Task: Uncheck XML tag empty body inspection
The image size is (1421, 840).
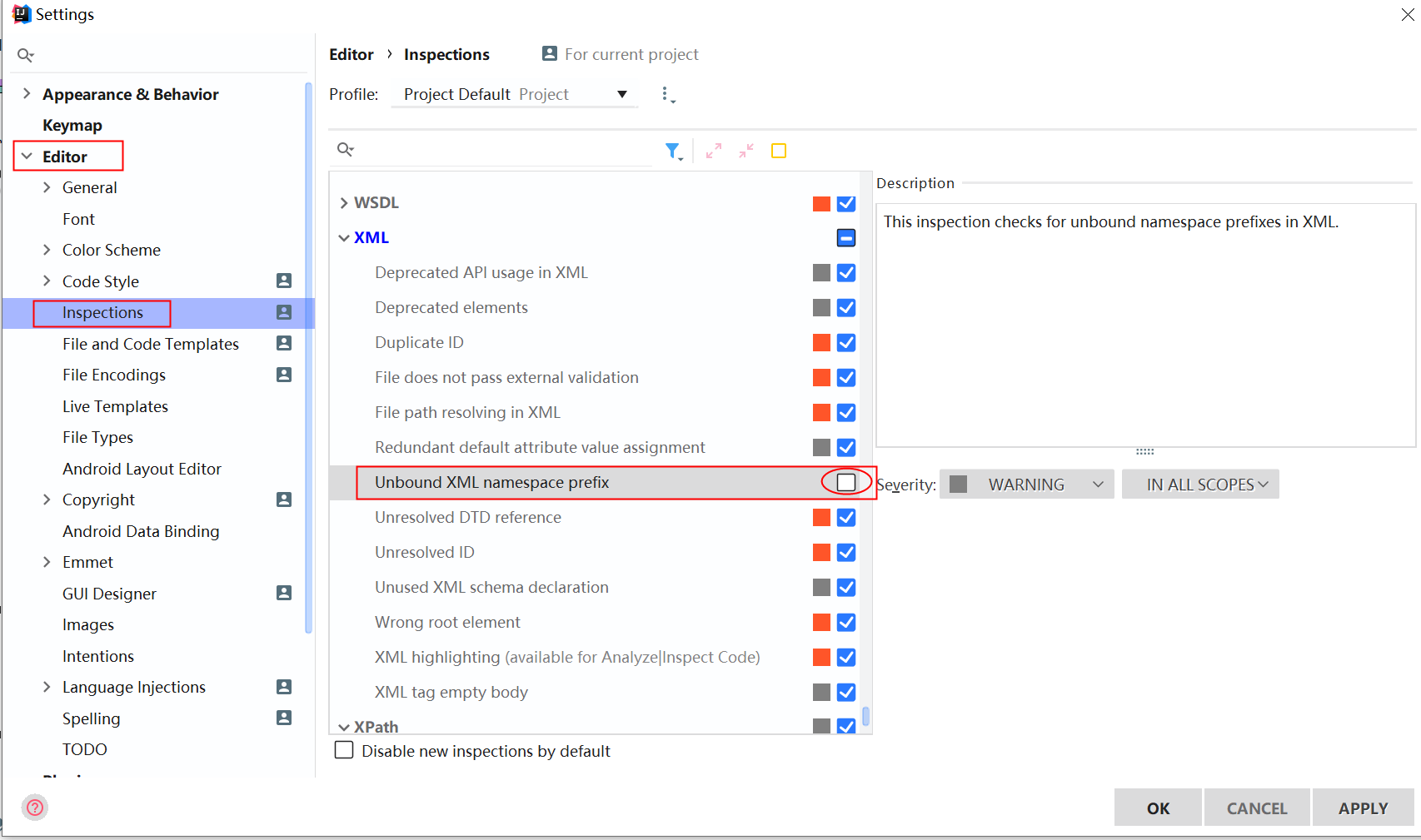Action: click(x=846, y=692)
